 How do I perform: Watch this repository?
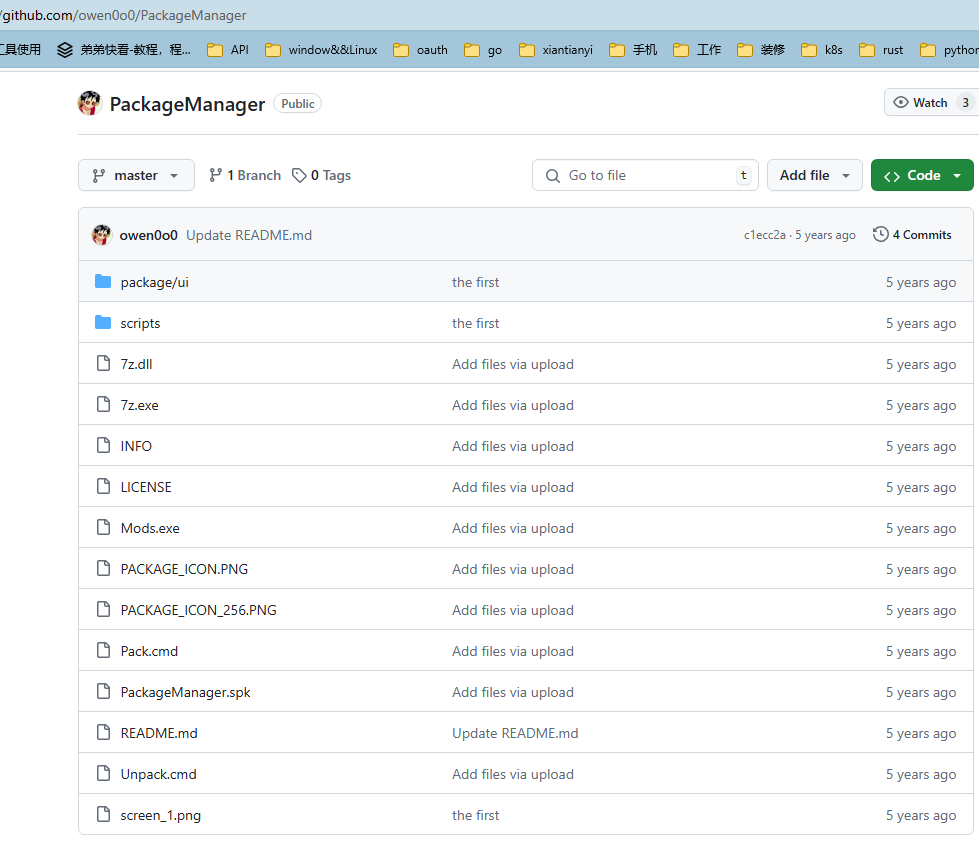(x=920, y=103)
